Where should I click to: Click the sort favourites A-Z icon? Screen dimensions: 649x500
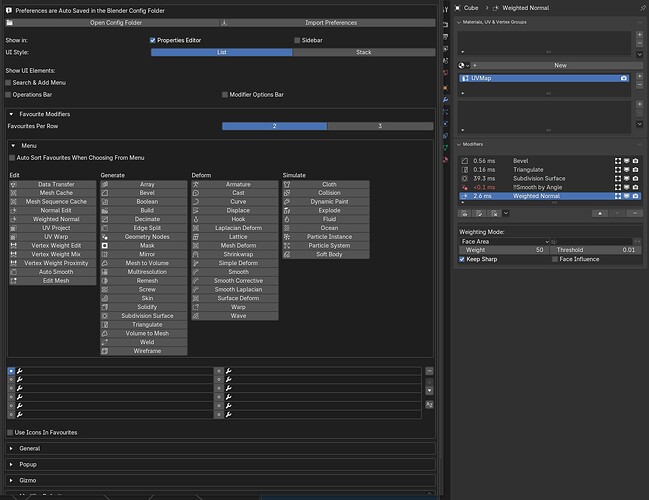429,404
